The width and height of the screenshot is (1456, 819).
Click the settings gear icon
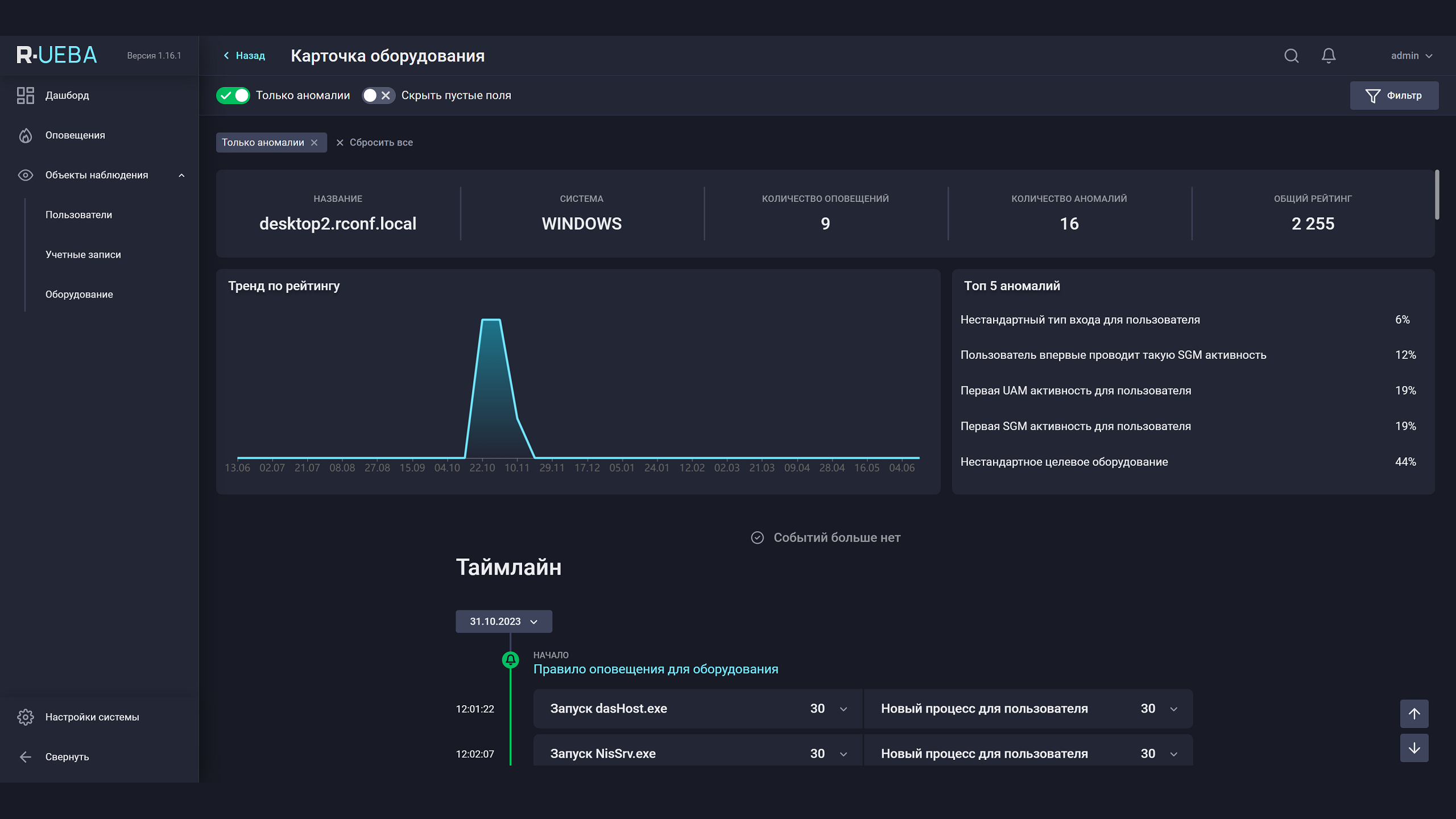point(26,717)
